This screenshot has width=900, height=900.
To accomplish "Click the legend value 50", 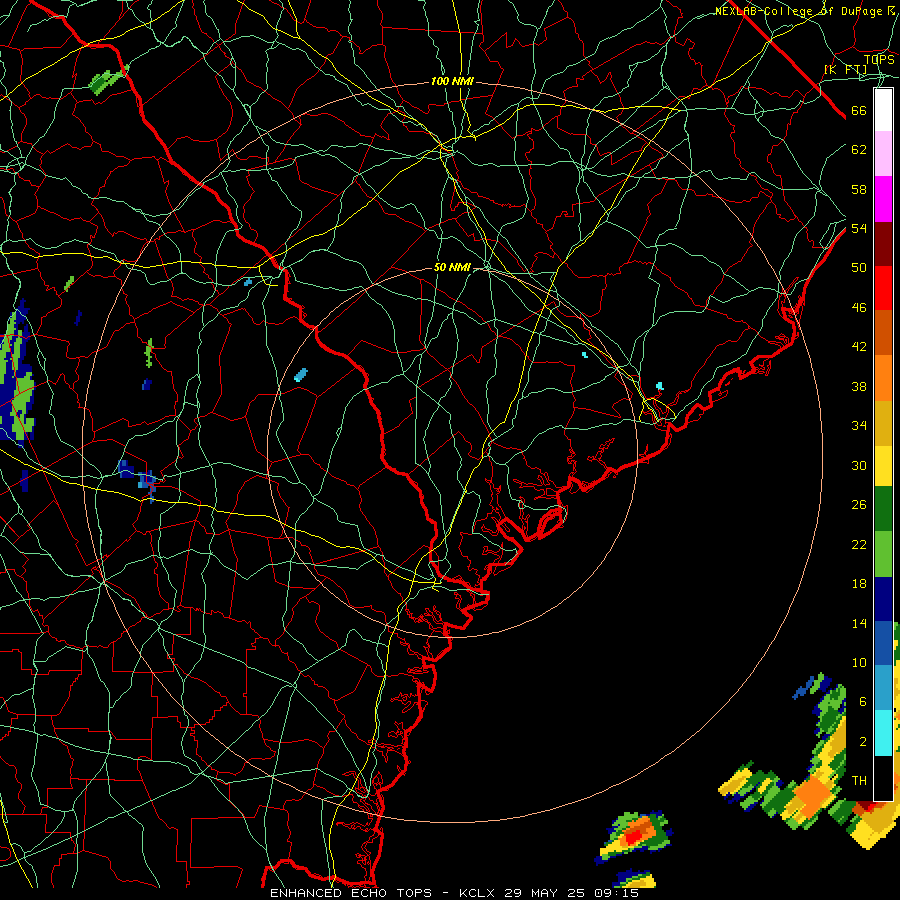I will point(859,267).
